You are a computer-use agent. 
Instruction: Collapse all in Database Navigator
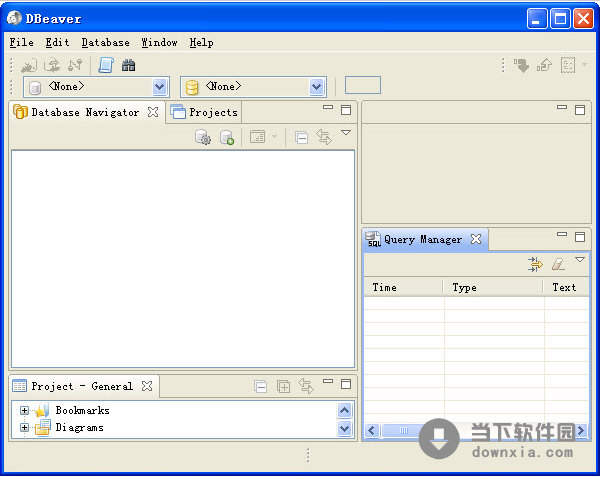pos(302,137)
